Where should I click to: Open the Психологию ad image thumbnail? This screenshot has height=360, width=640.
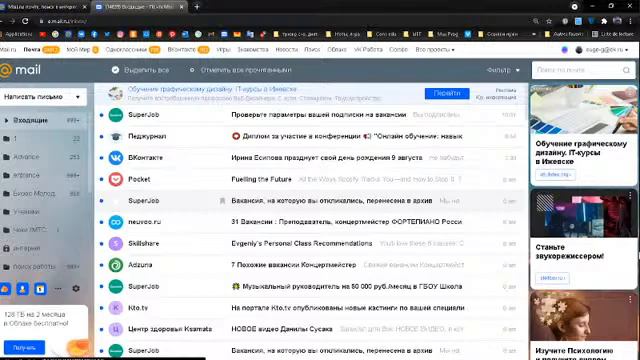[584, 317]
